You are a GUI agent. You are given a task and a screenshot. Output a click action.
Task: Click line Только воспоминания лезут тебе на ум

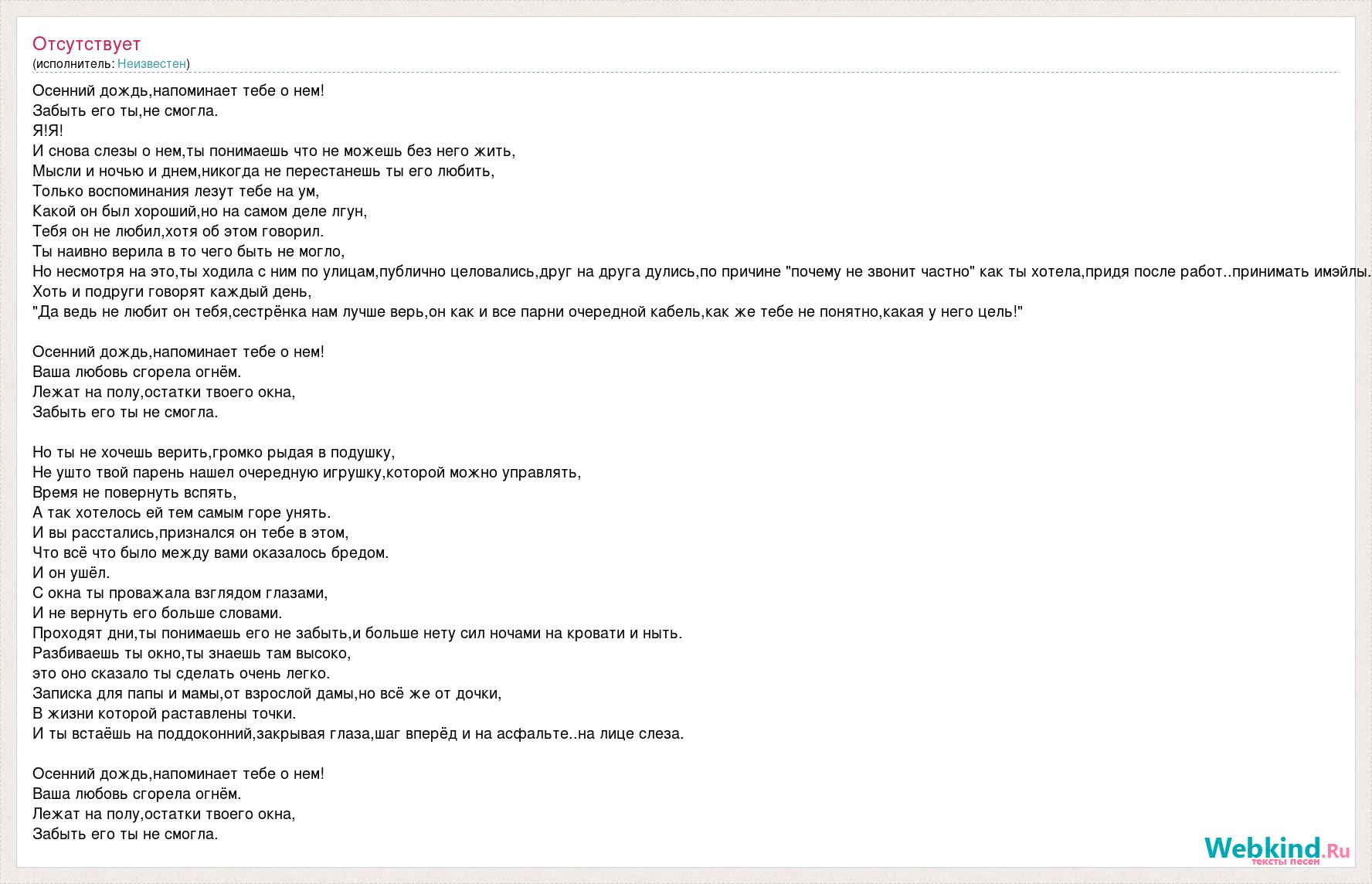(x=176, y=191)
